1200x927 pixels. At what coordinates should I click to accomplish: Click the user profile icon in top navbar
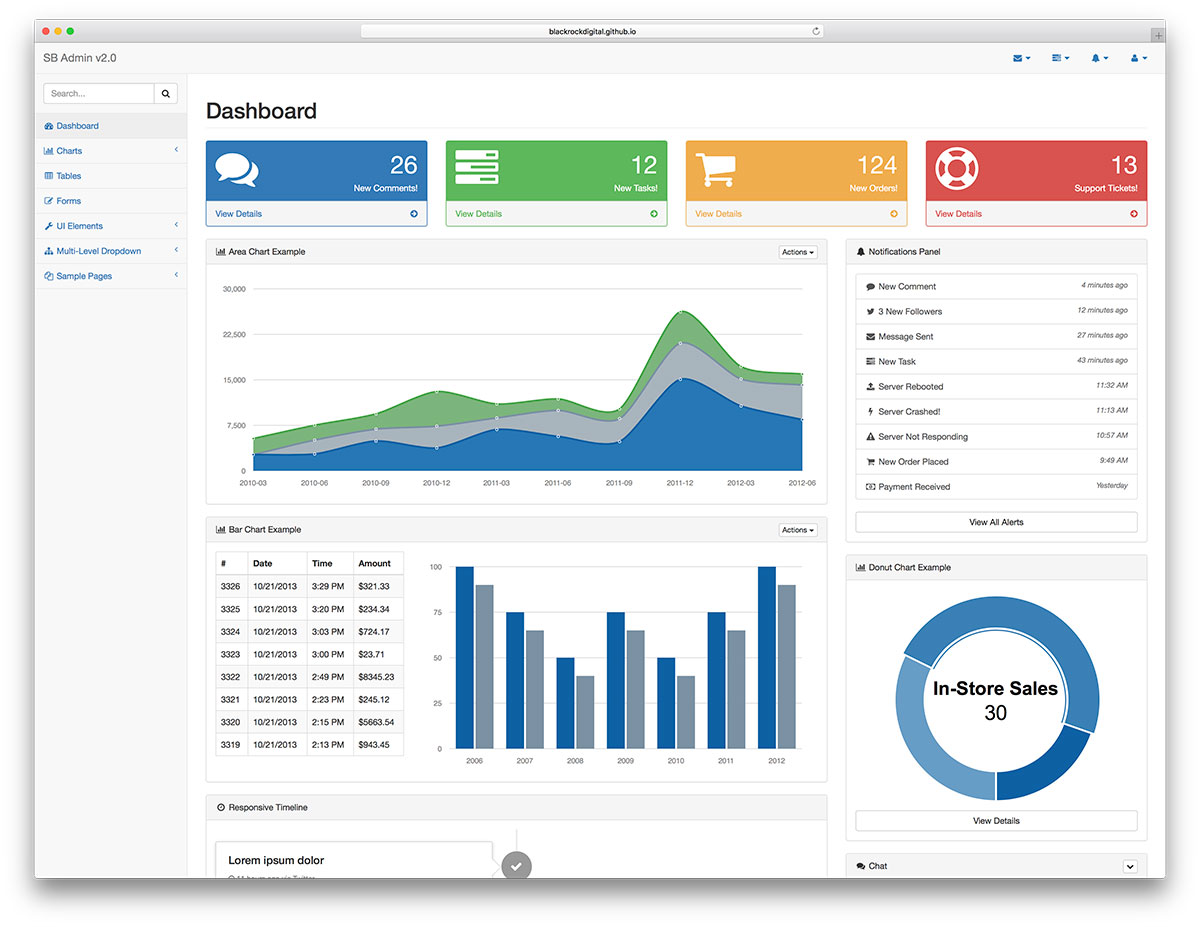pos(1137,58)
